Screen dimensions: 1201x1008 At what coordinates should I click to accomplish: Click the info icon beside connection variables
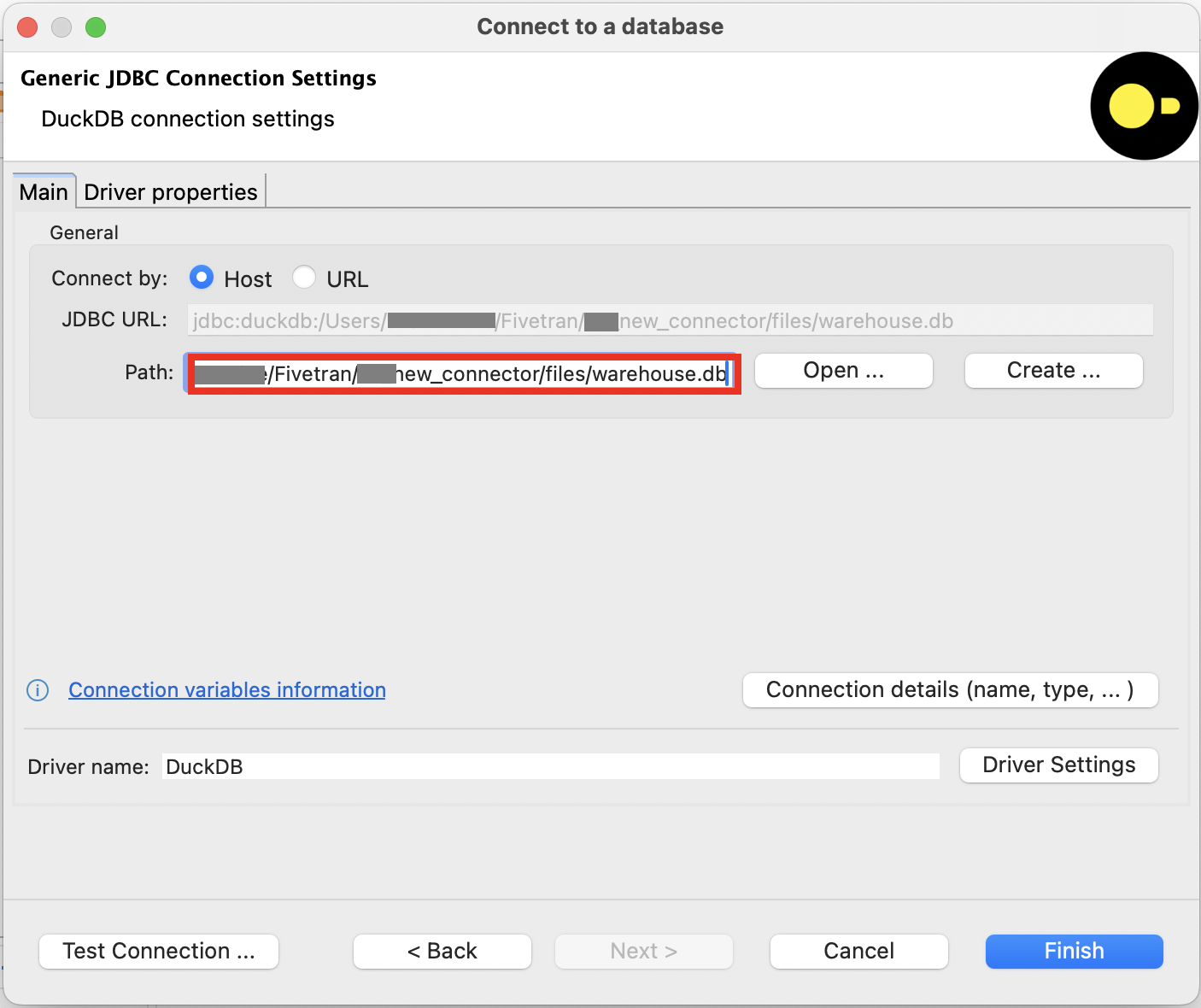38,690
